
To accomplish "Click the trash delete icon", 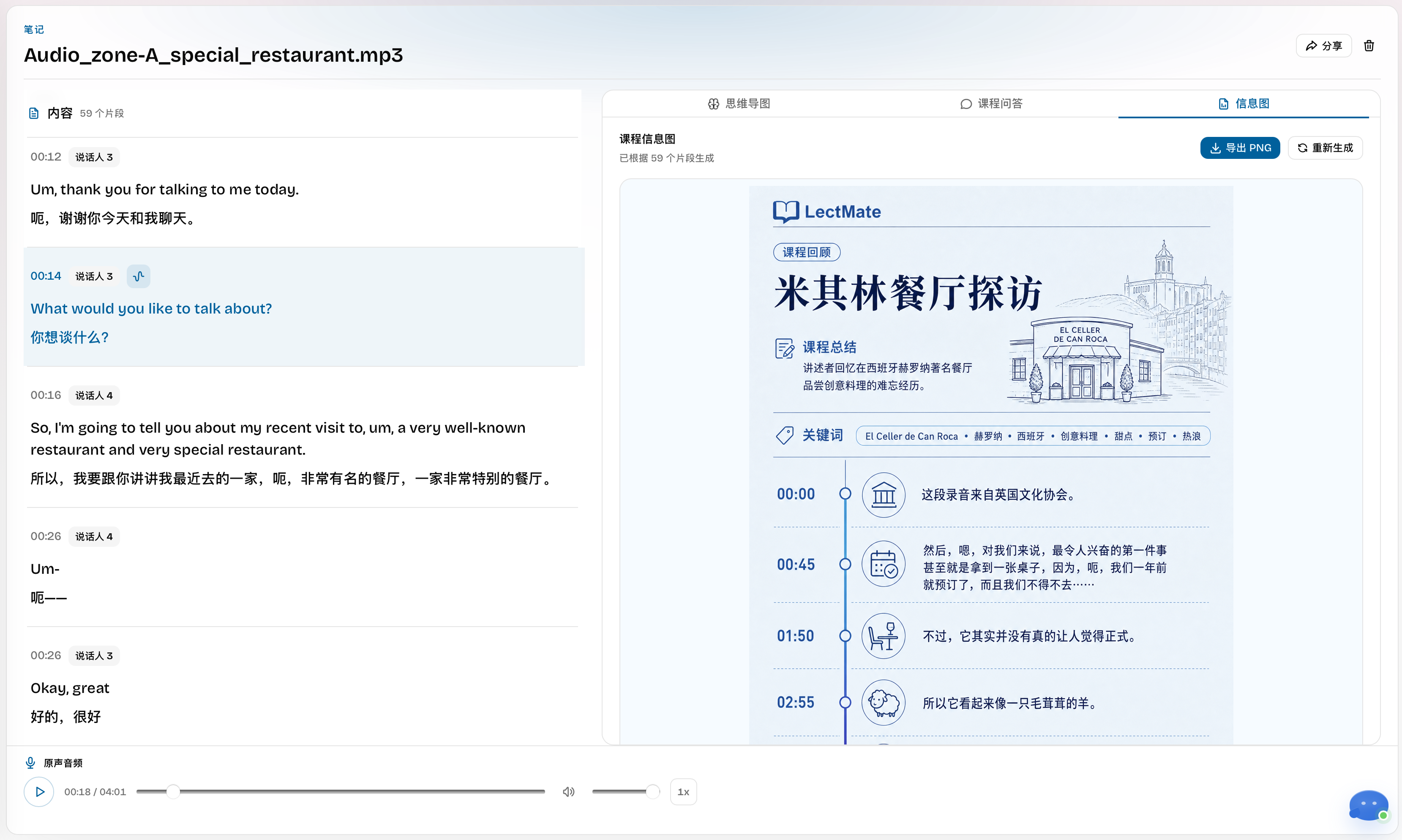I will click(1369, 46).
